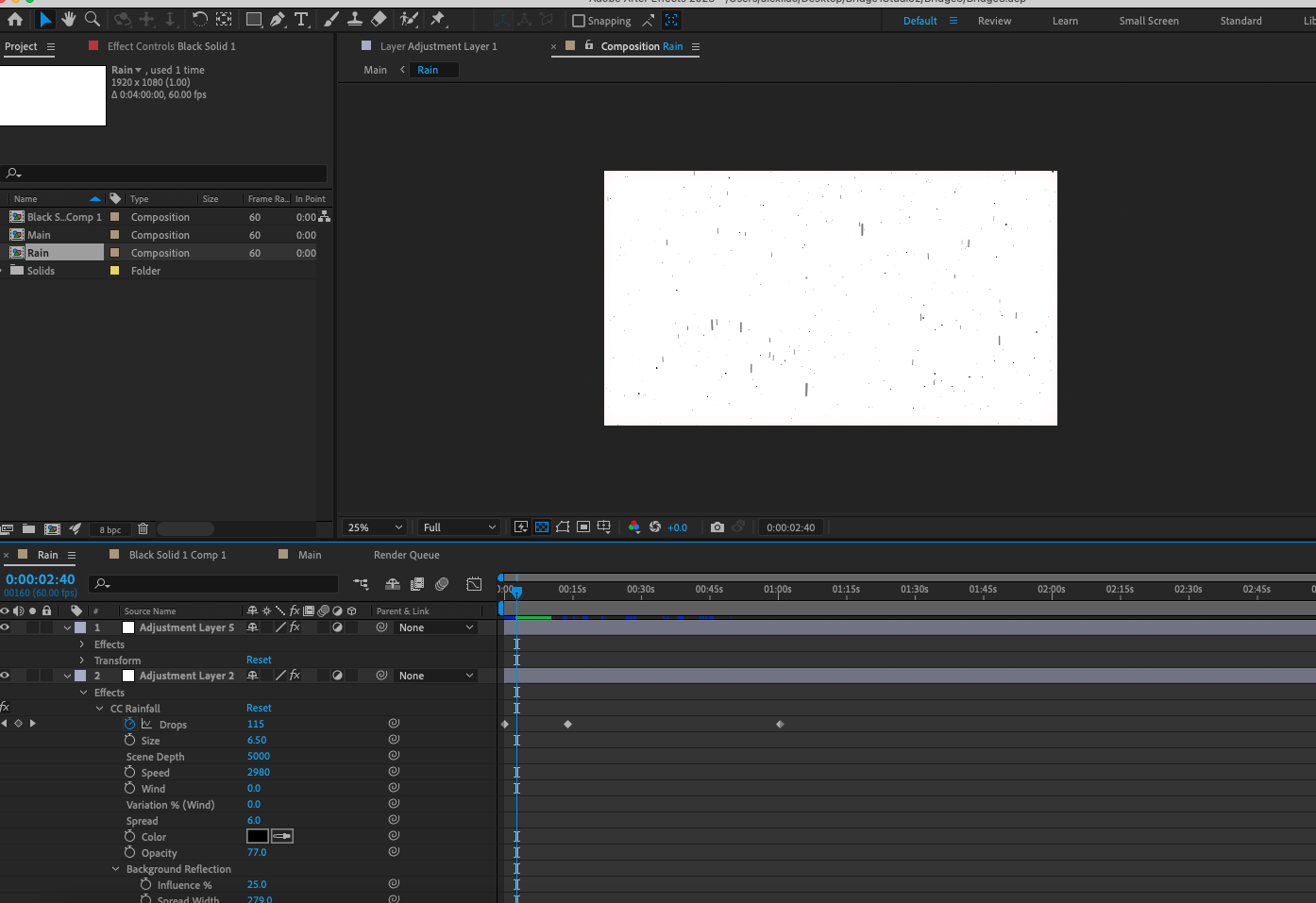Enable Frame Blending for all layers
1316x903 pixels.
coord(417,584)
